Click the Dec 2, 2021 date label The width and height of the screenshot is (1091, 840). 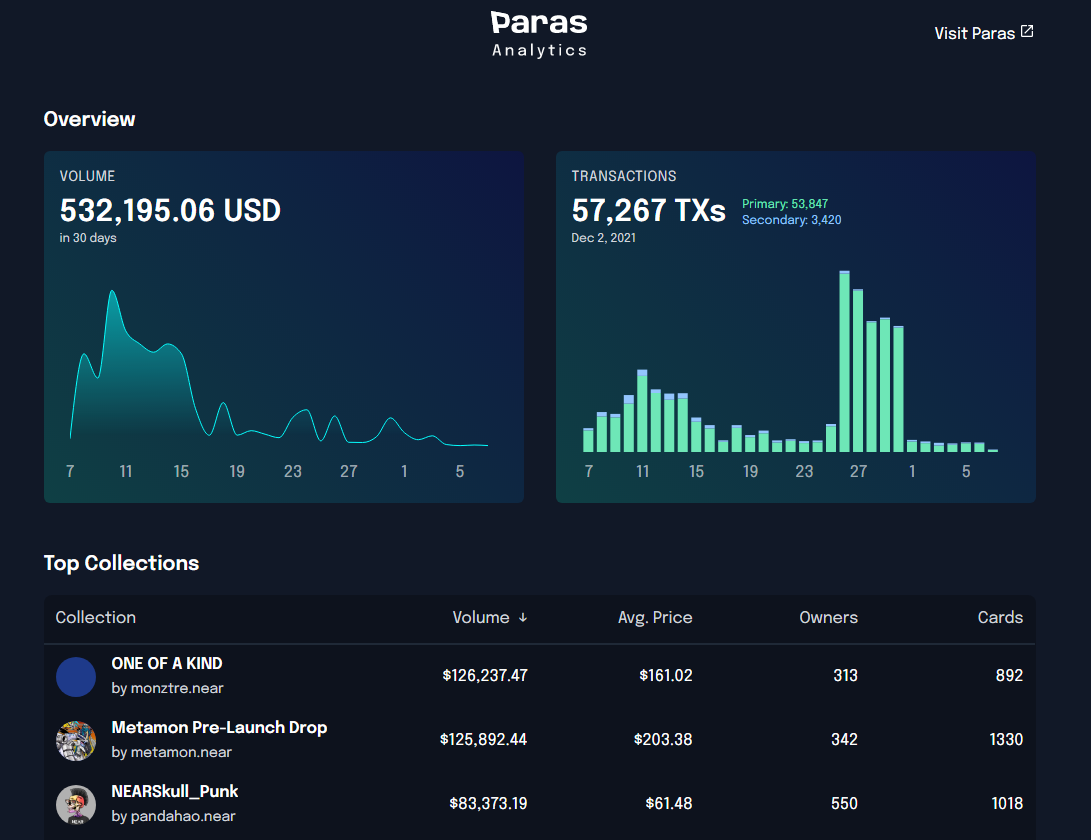tap(603, 238)
